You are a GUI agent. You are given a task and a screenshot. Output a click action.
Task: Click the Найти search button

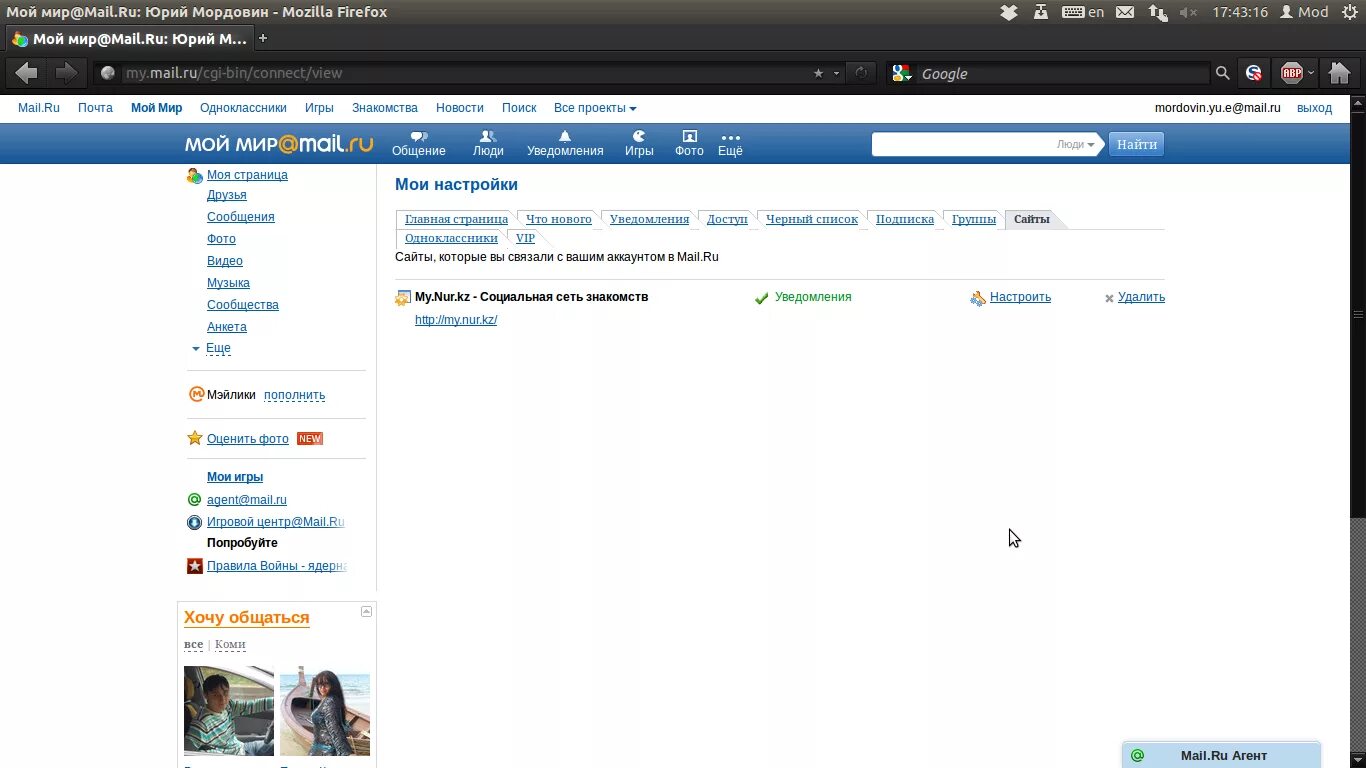click(x=1137, y=144)
